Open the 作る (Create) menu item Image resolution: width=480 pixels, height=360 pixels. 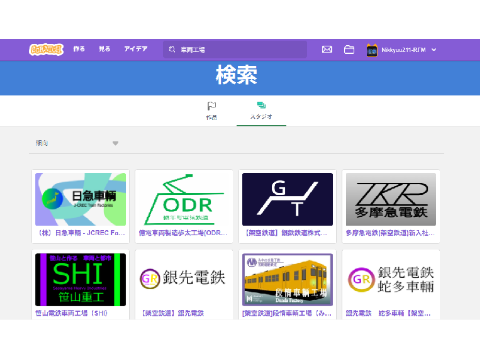point(79,49)
